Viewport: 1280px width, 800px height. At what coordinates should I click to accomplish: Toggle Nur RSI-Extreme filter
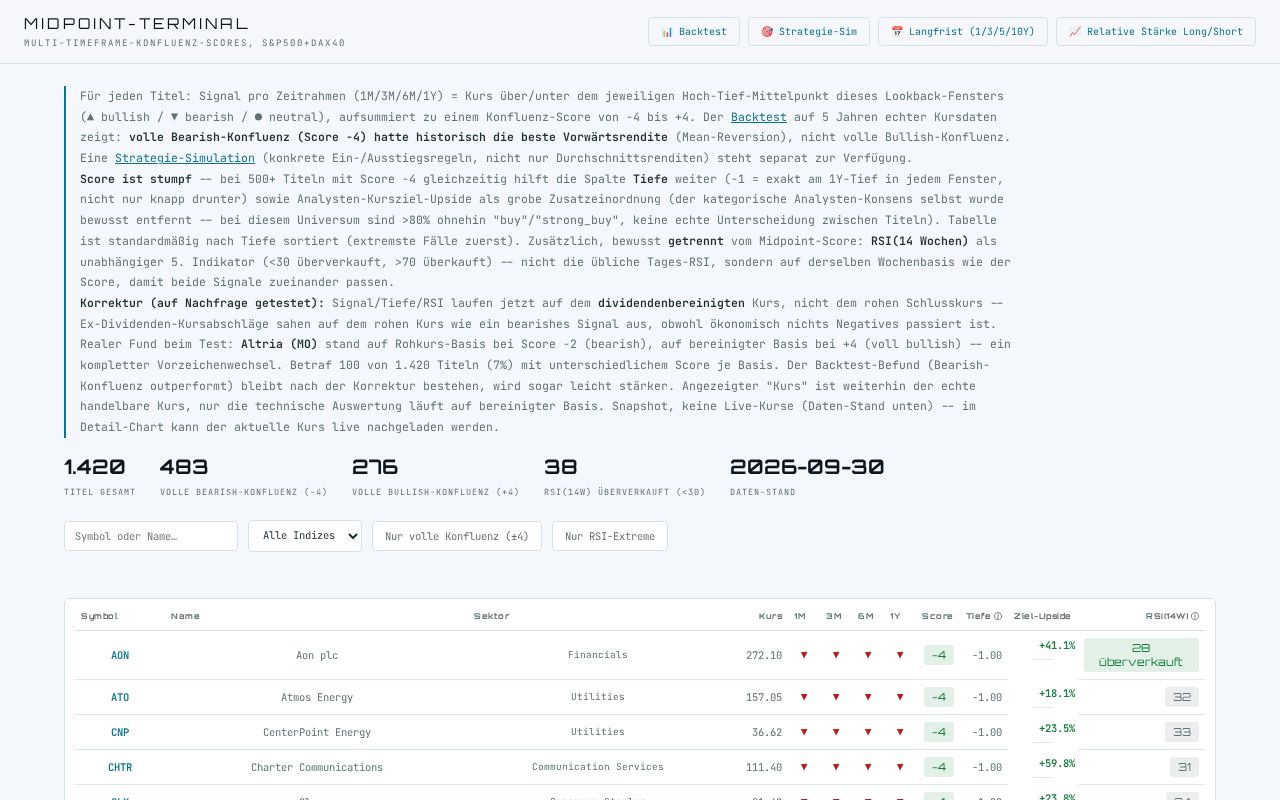tap(610, 536)
